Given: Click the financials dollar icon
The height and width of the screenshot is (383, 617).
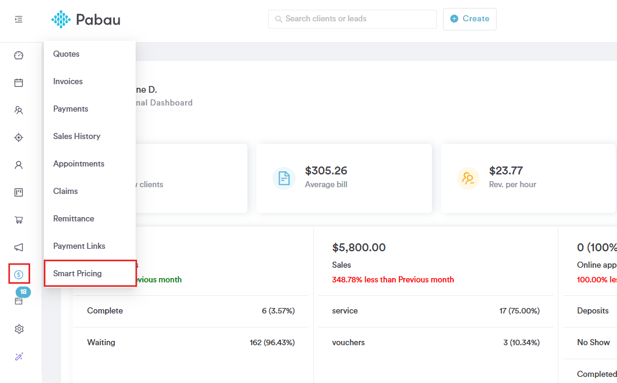Looking at the screenshot, I should [x=18, y=274].
